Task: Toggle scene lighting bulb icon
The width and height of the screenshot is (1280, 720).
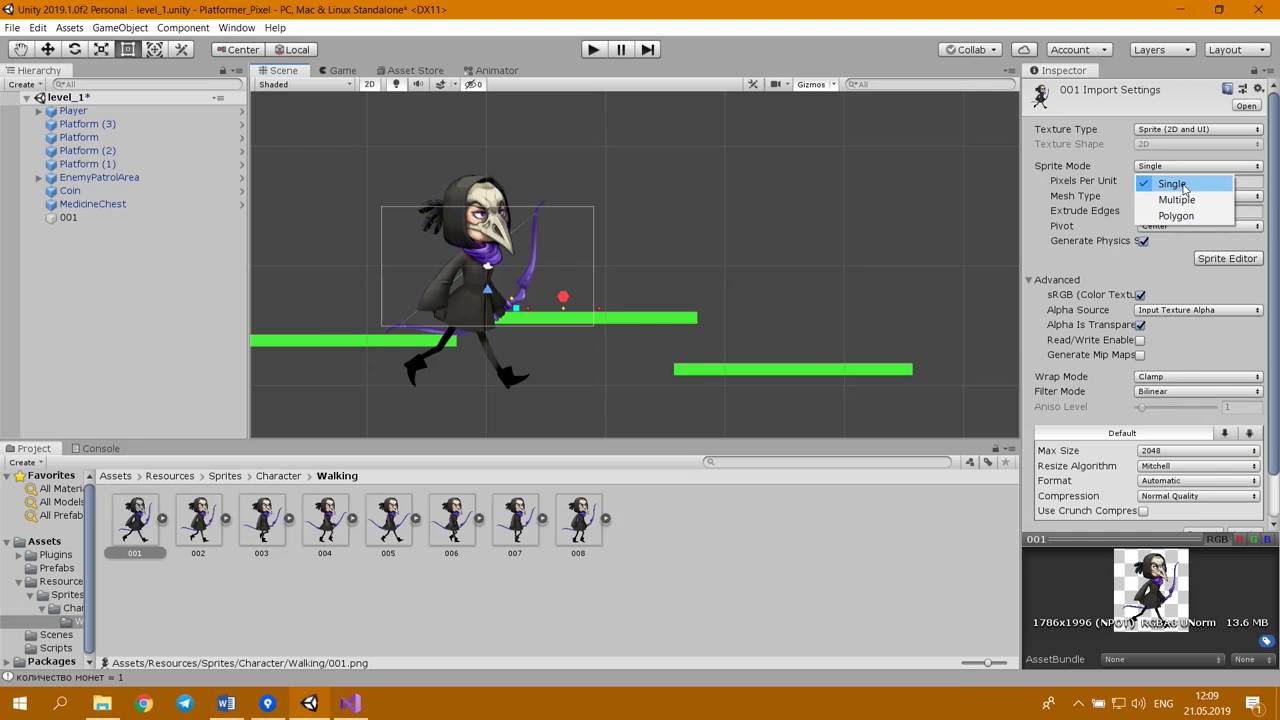Action: pyautogui.click(x=396, y=84)
